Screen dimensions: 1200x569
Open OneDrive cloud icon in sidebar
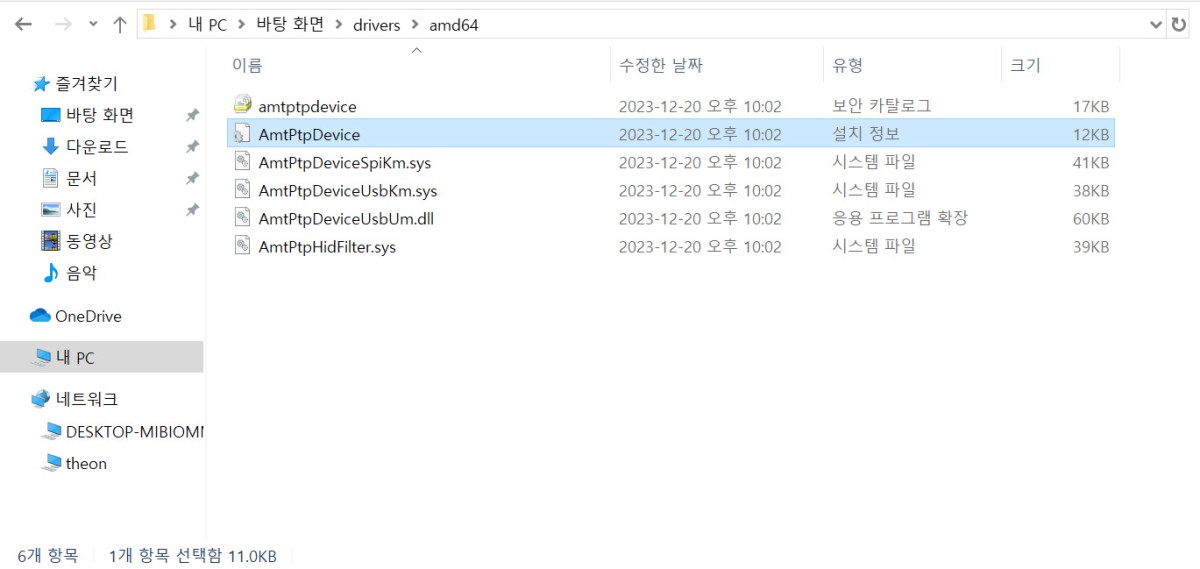tap(40, 316)
